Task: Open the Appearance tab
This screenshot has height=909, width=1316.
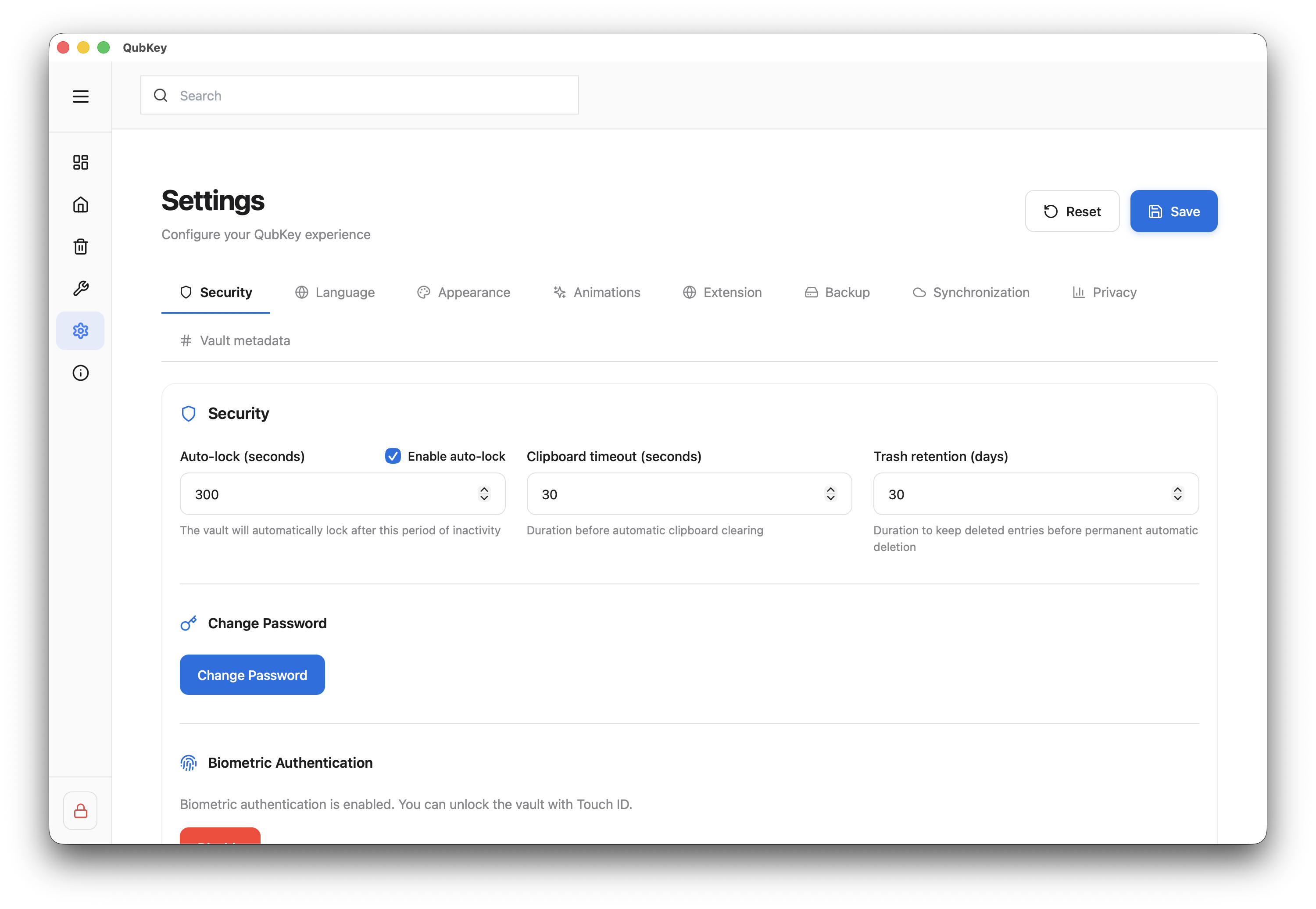Action: coord(464,293)
